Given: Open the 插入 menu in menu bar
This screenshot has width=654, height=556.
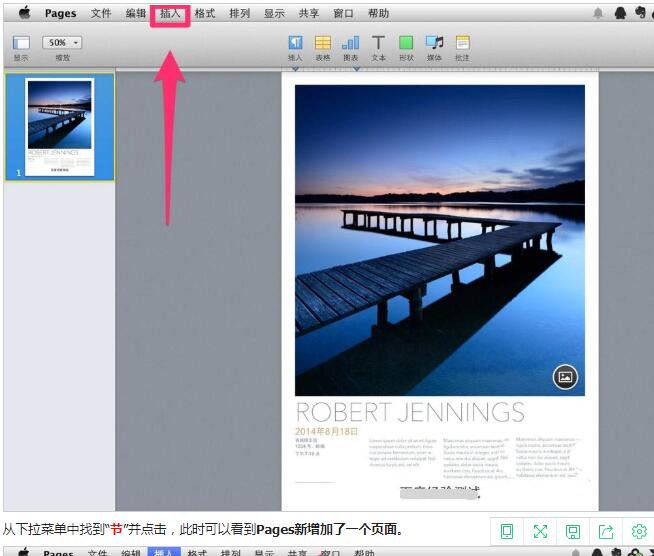Looking at the screenshot, I should 170,14.
